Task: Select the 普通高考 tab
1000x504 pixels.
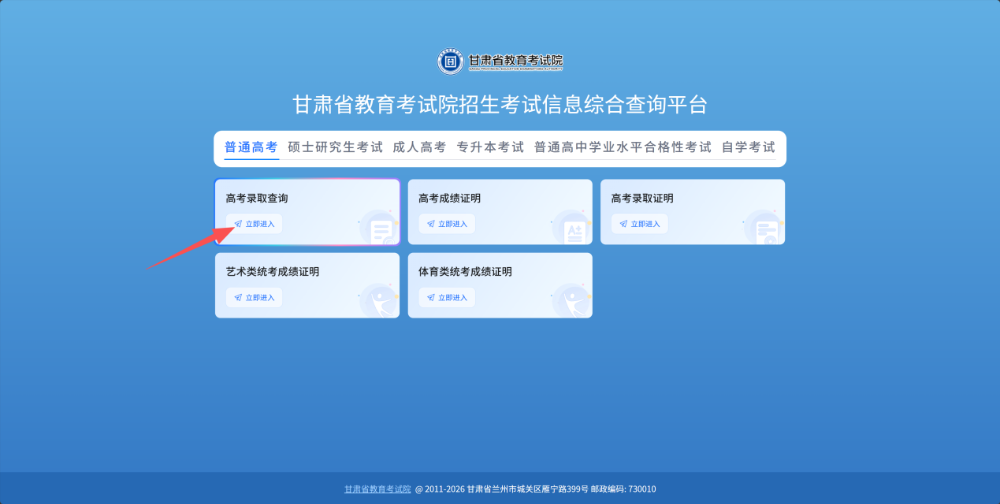Action: tap(251, 147)
